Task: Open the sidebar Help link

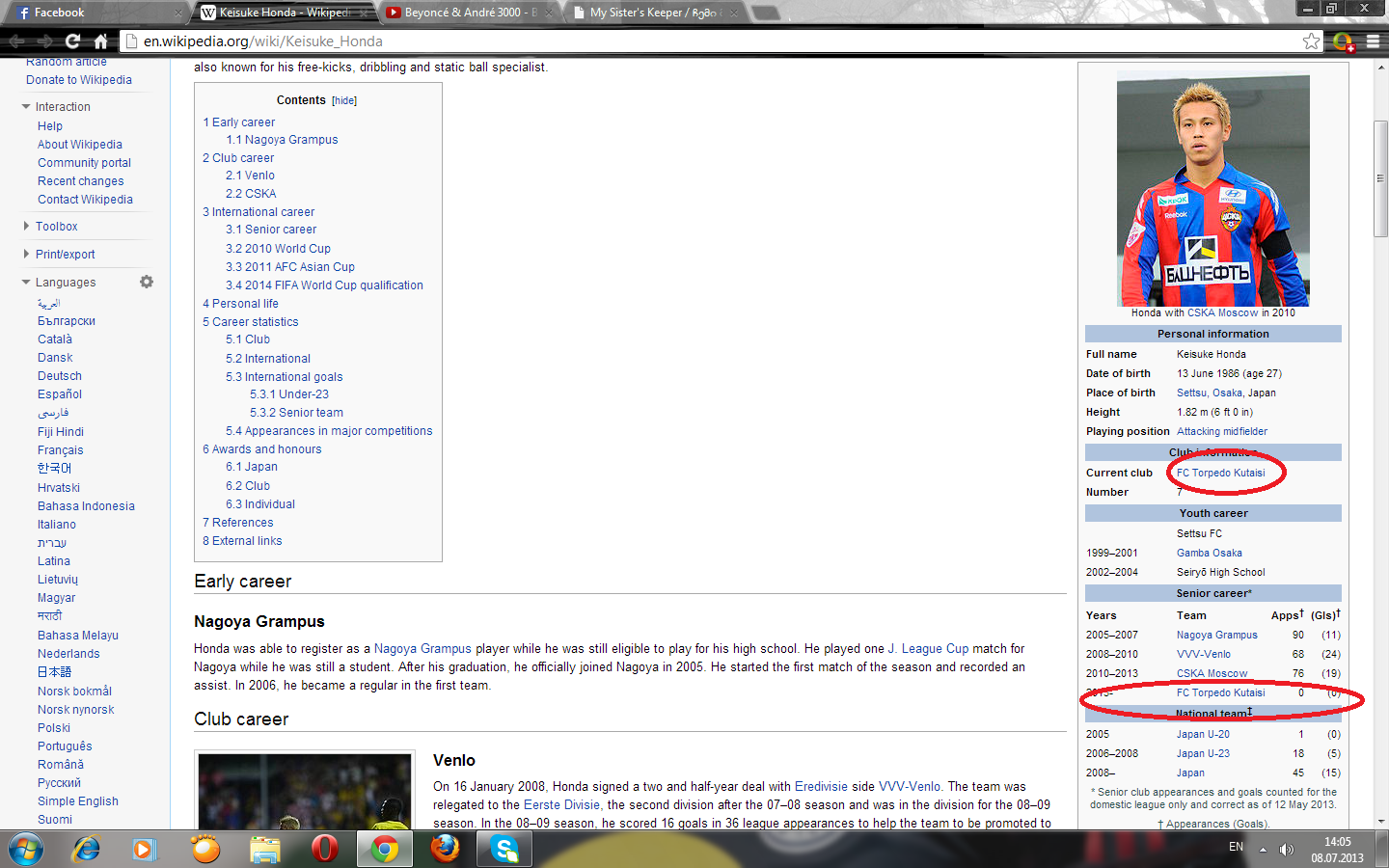Action: 50,126
